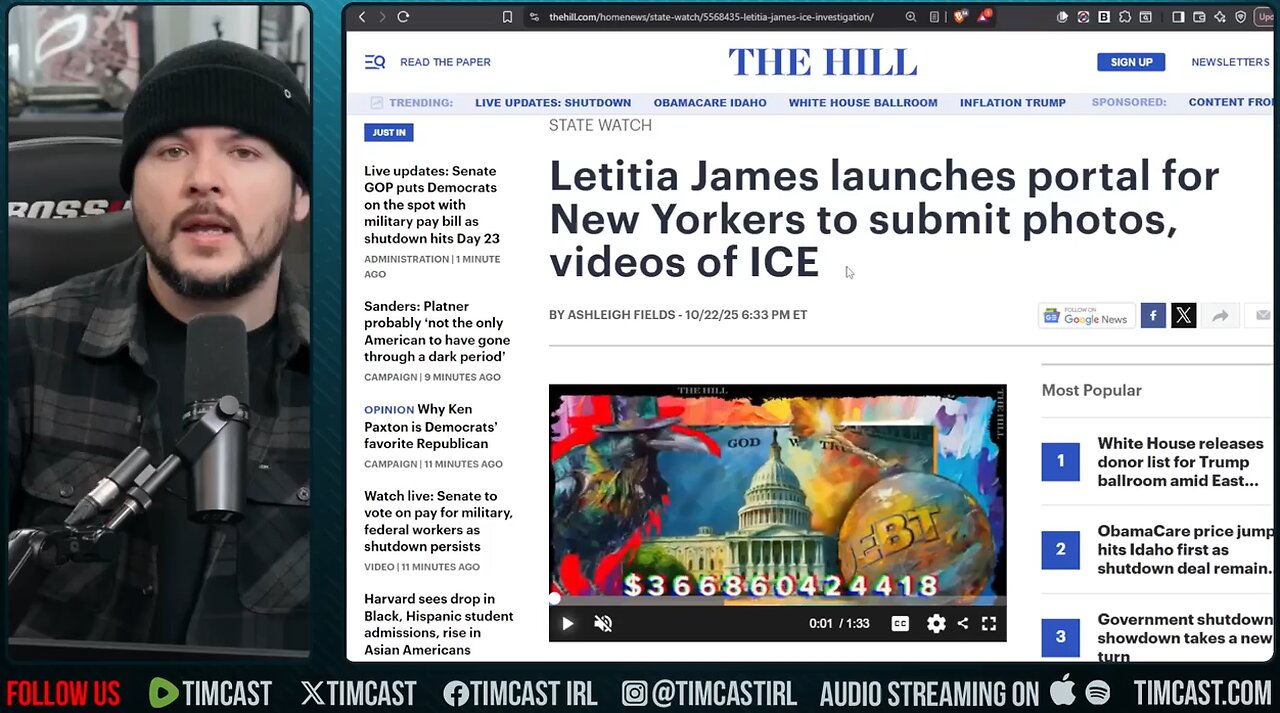
Task: Open Government shutdown showdown story
Action: pos(1185,637)
